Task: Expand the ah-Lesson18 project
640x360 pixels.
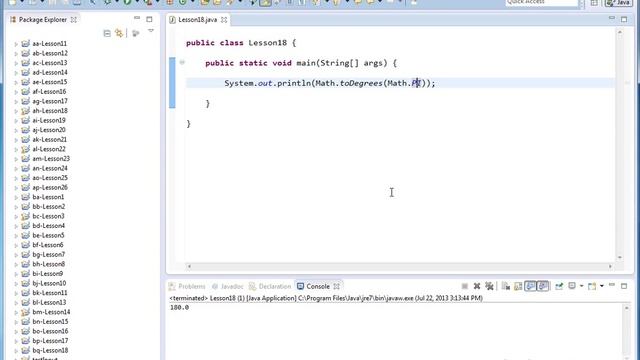Action: click(16, 111)
